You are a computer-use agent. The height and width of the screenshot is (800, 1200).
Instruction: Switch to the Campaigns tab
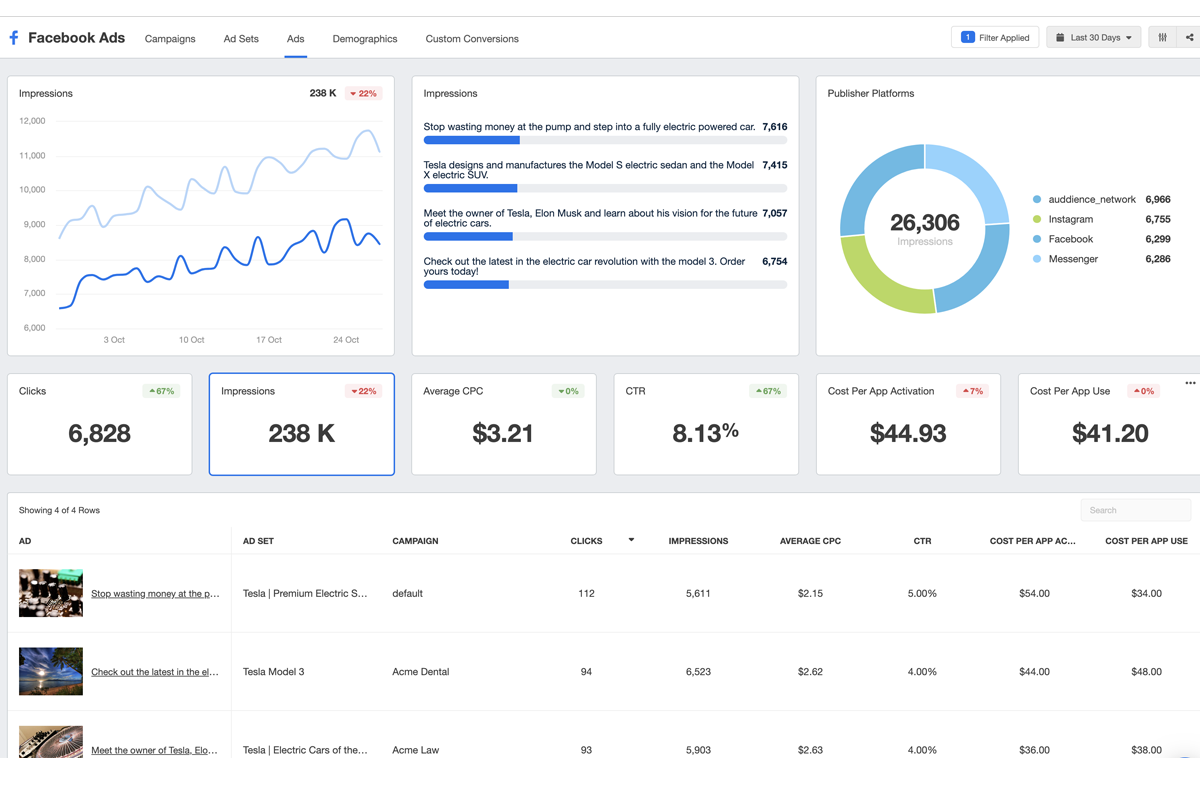click(170, 39)
